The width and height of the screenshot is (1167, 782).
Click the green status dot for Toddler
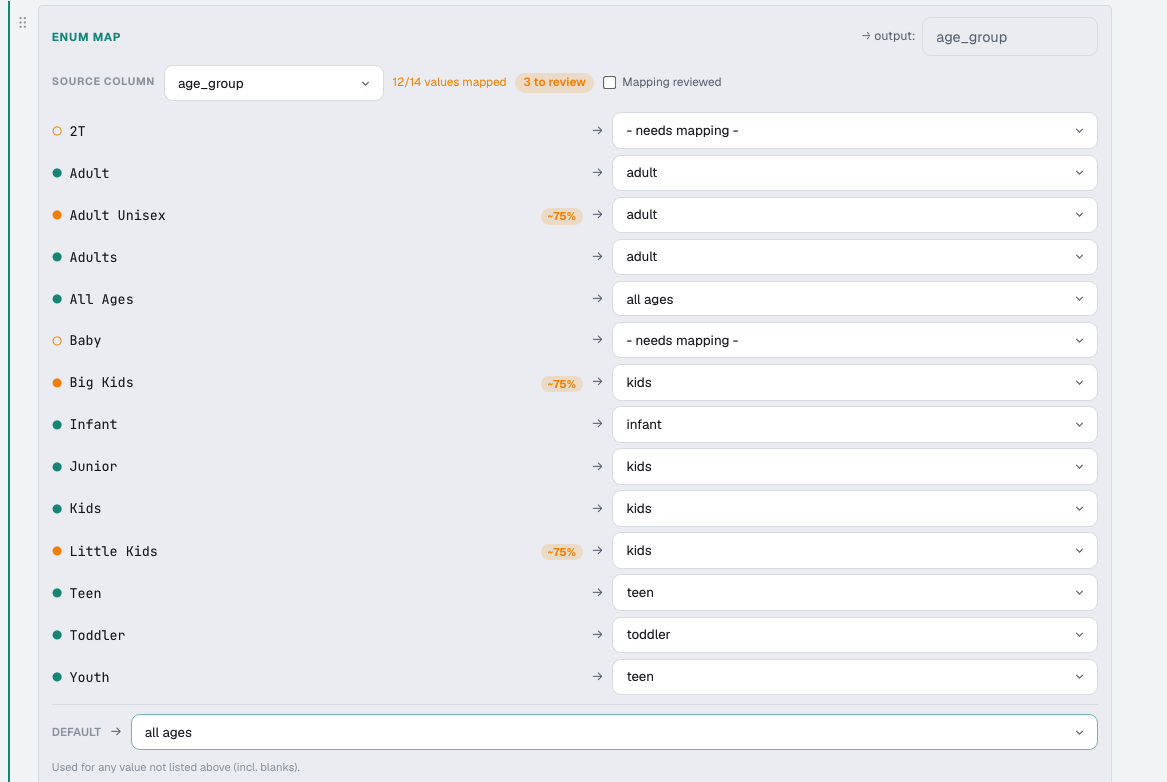57,635
